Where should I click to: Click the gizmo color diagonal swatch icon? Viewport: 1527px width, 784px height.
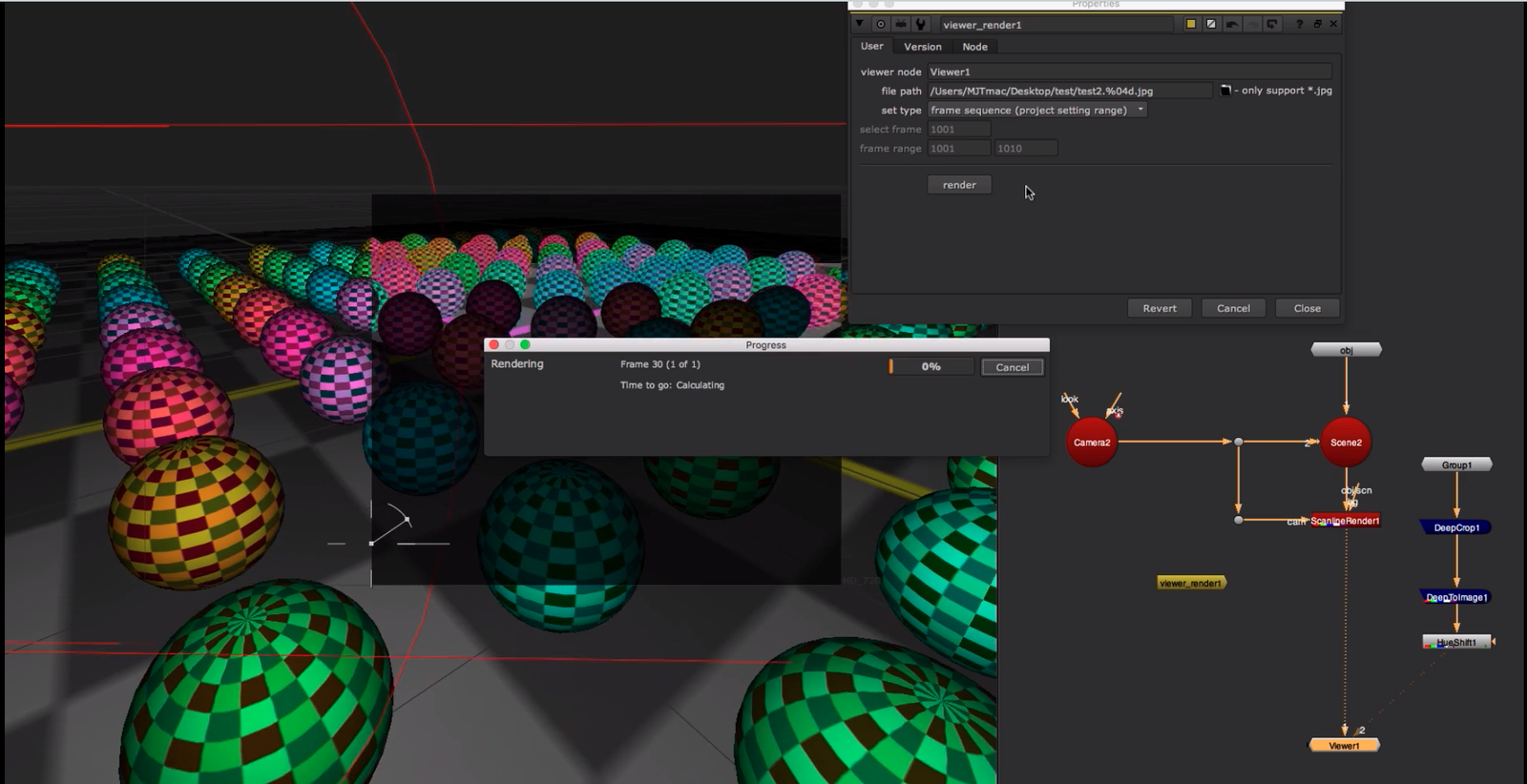coord(1211,24)
